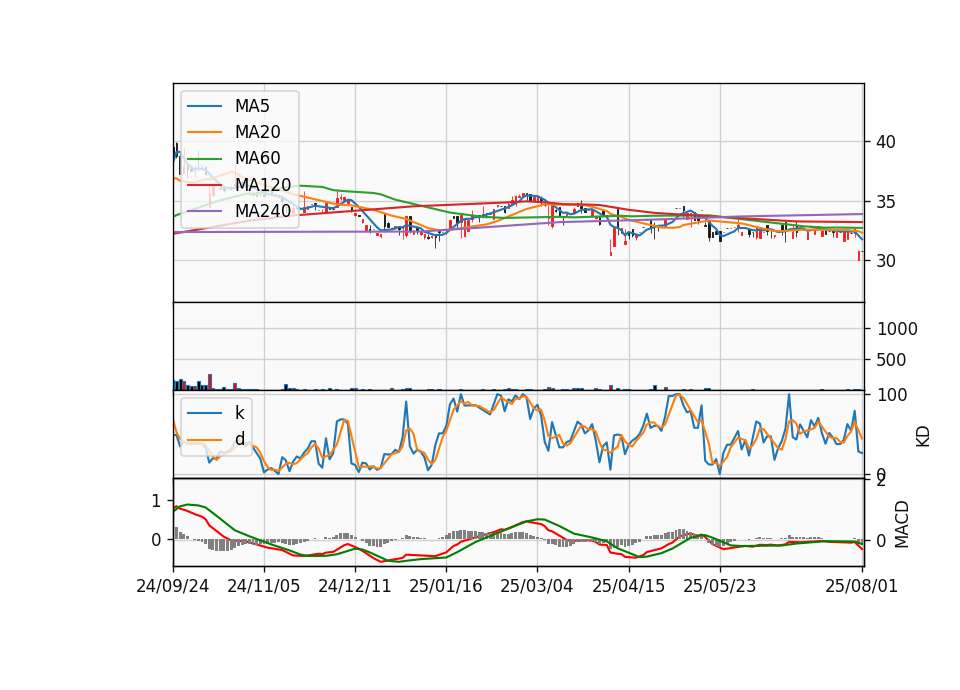Click the 24/11/05 date label
This screenshot has height=690, width=960.
pyautogui.click(x=264, y=586)
